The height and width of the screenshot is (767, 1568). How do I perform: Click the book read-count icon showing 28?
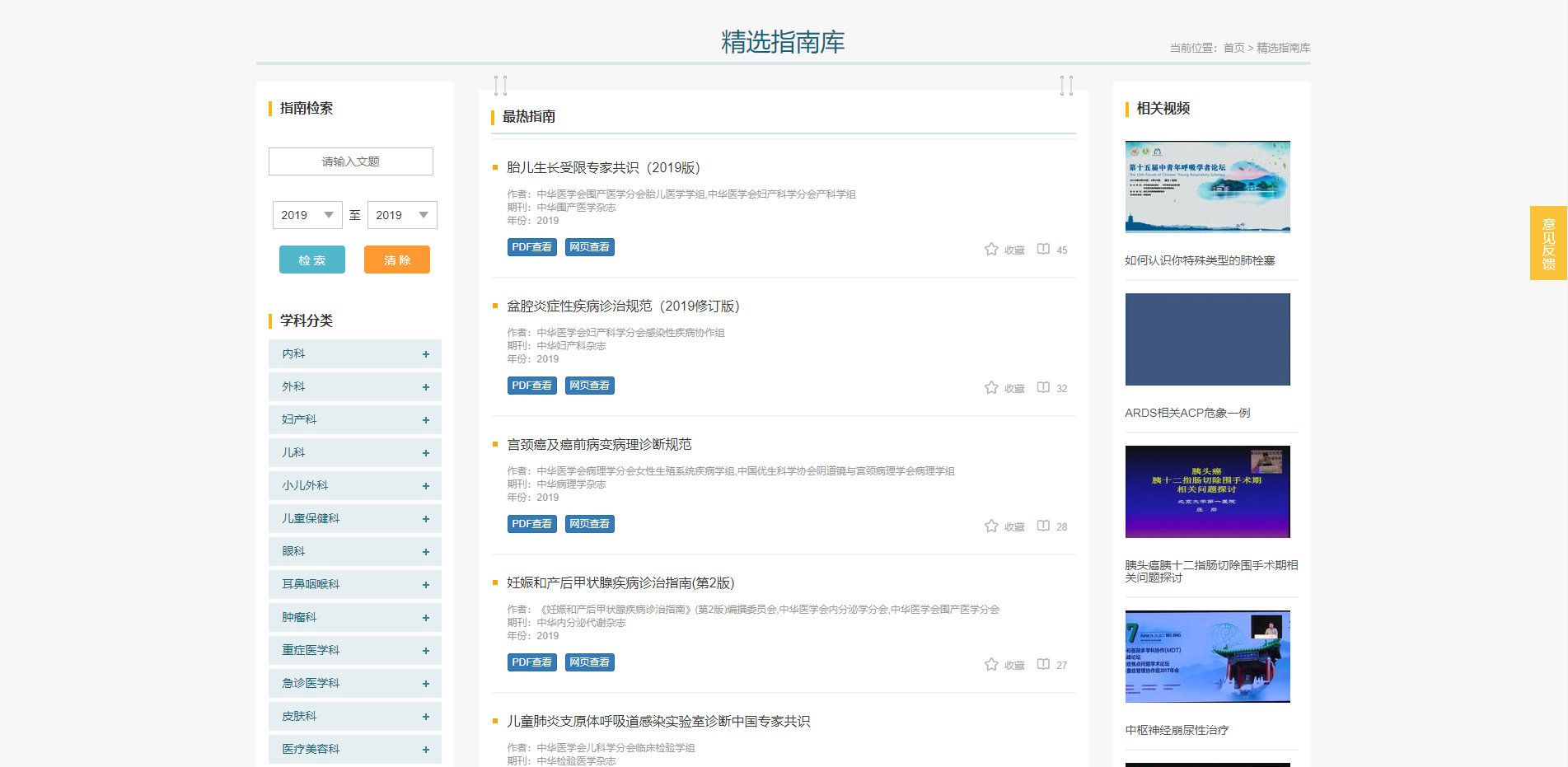[x=1043, y=526]
